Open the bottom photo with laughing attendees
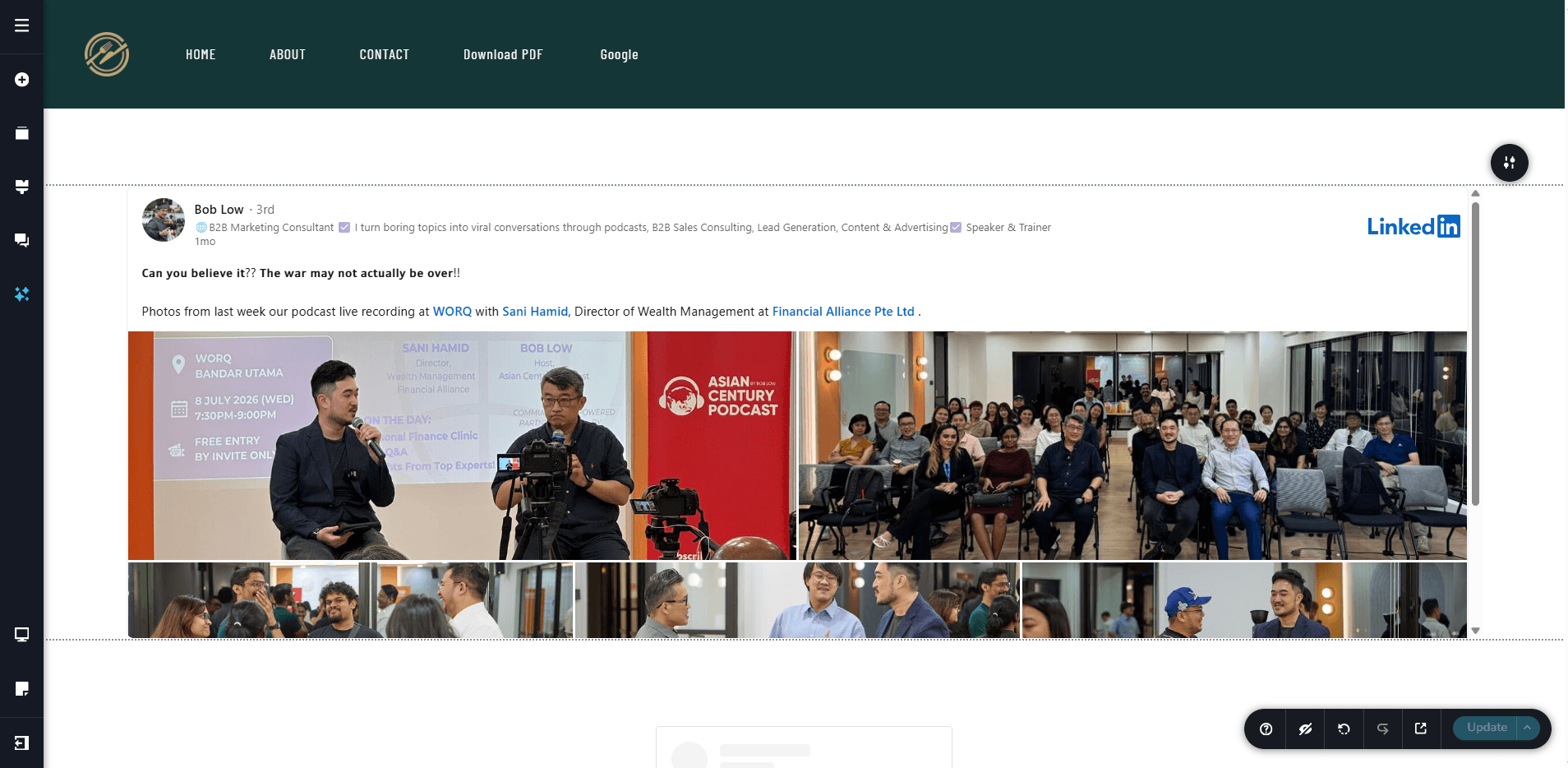This screenshot has width=1568, height=768. 350,600
